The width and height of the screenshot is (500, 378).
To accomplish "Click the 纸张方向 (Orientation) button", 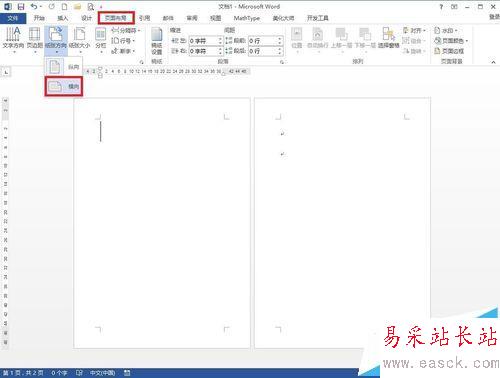I will point(56,40).
